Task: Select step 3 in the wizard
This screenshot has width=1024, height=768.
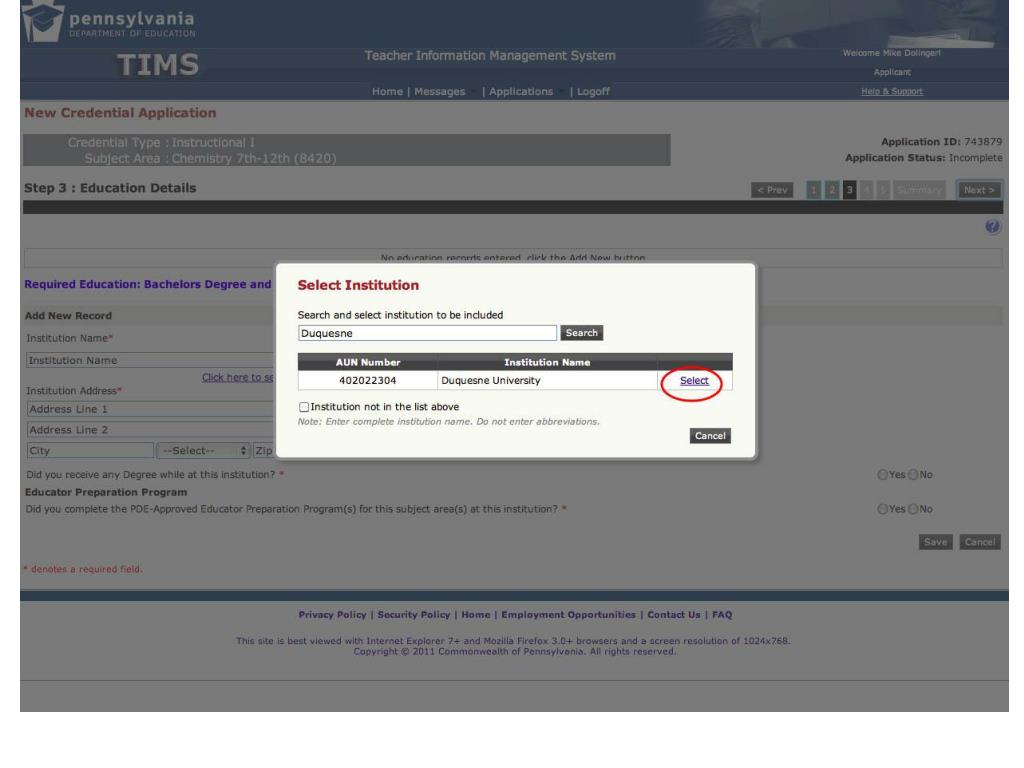Action: tap(850, 190)
